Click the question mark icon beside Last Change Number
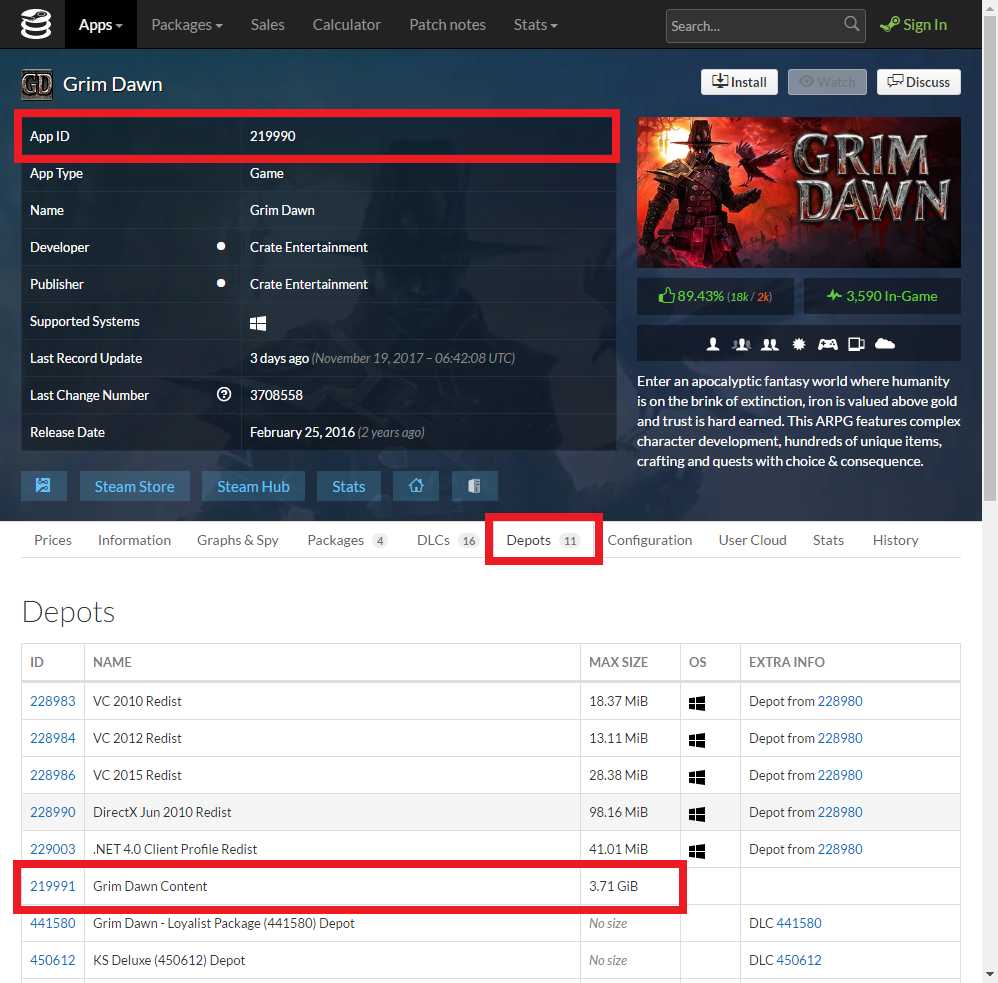Image resolution: width=998 pixels, height=983 pixels. tap(224, 395)
